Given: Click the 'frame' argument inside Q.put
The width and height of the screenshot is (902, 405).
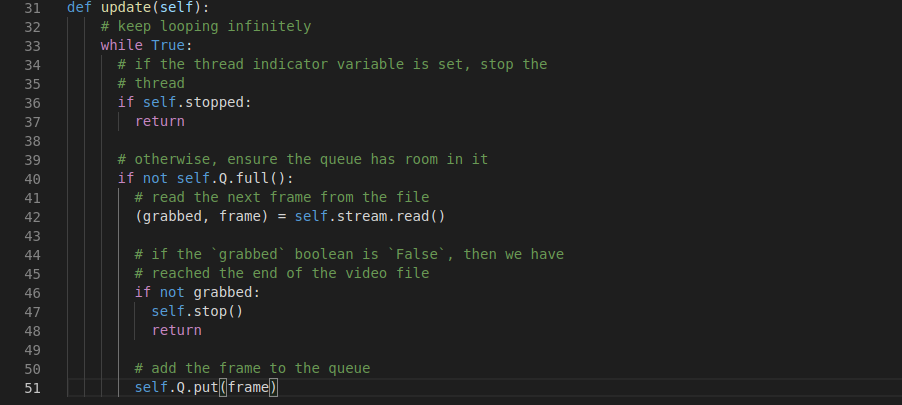Looking at the screenshot, I should pos(247,387).
